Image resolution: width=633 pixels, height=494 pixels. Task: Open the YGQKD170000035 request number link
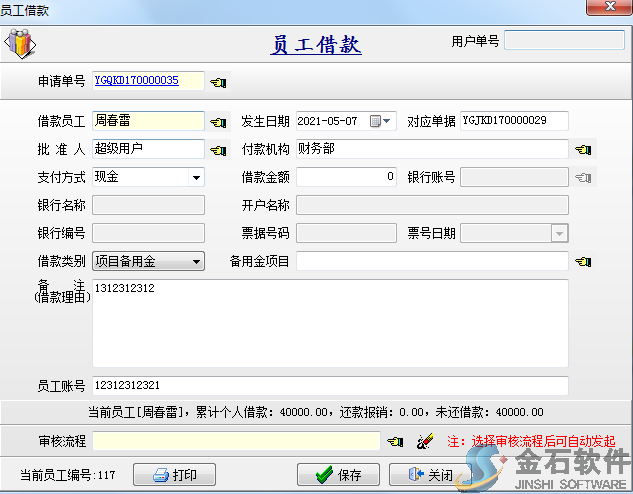(137, 81)
